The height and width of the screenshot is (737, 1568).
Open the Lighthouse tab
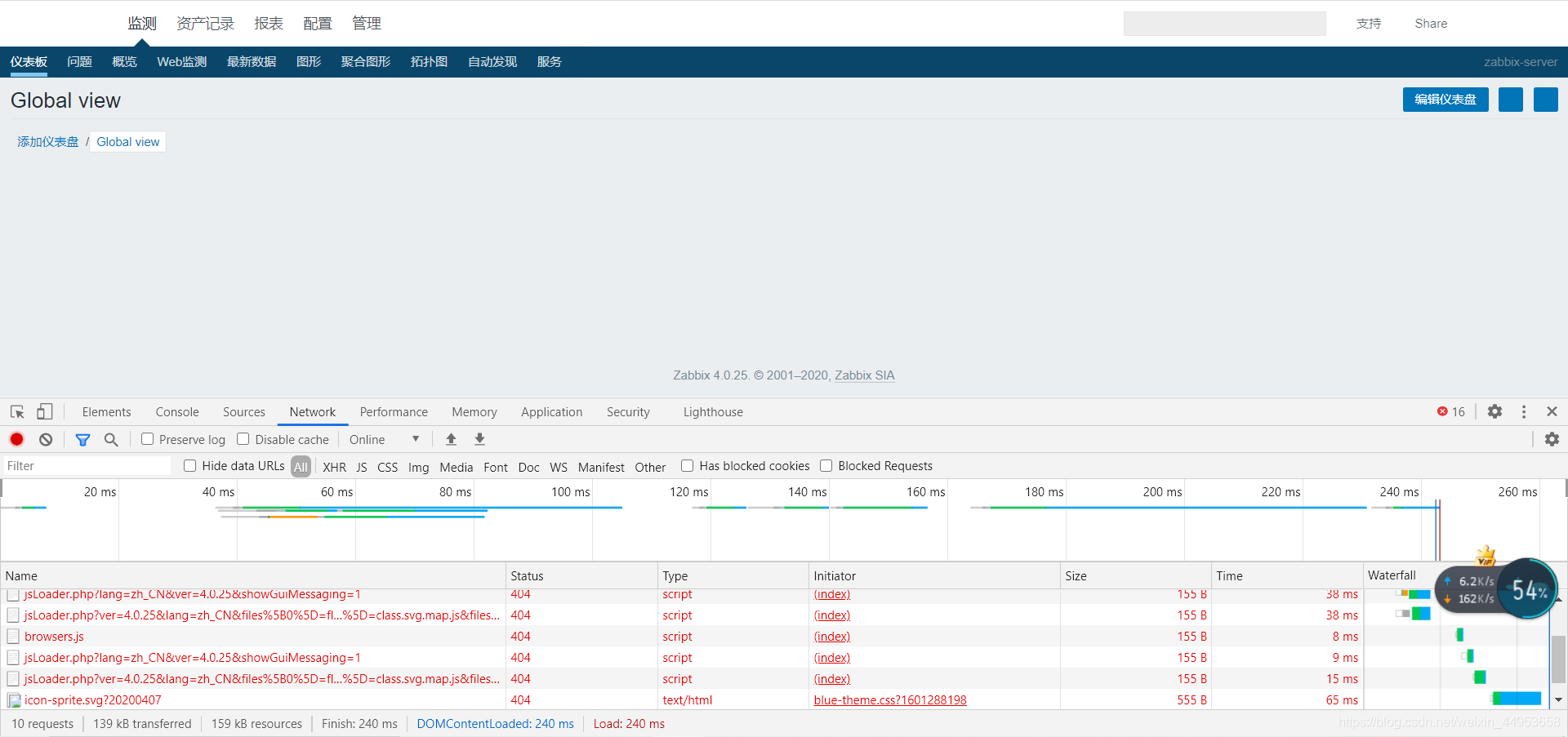pos(713,412)
